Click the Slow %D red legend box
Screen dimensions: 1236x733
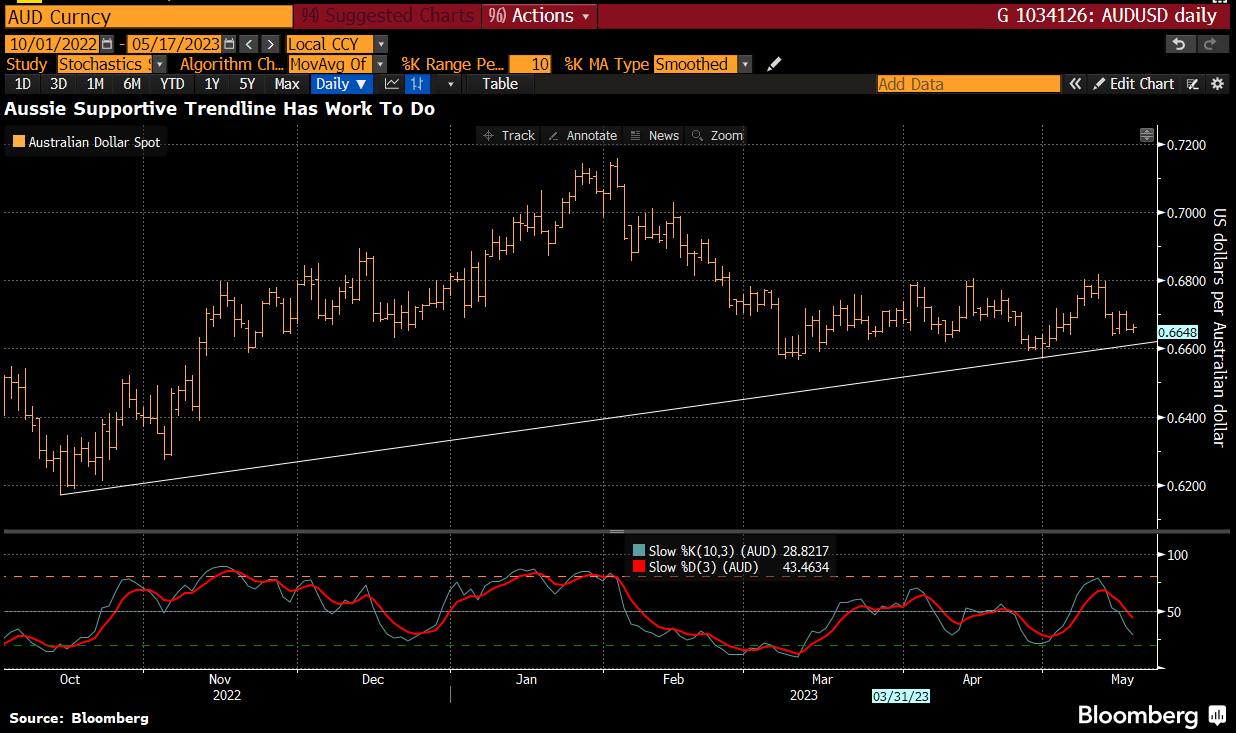click(638, 567)
